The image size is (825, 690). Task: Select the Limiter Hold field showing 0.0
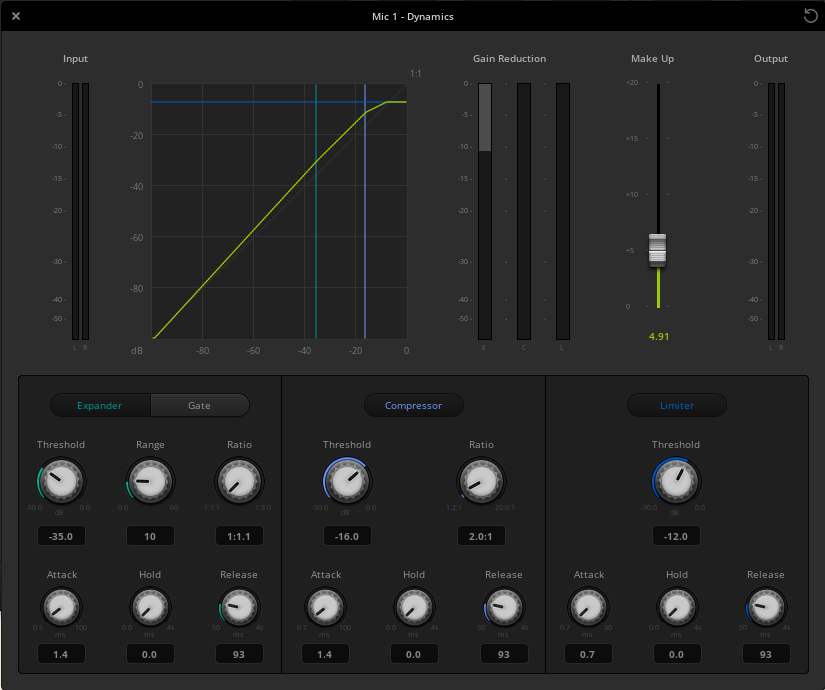[x=677, y=654]
